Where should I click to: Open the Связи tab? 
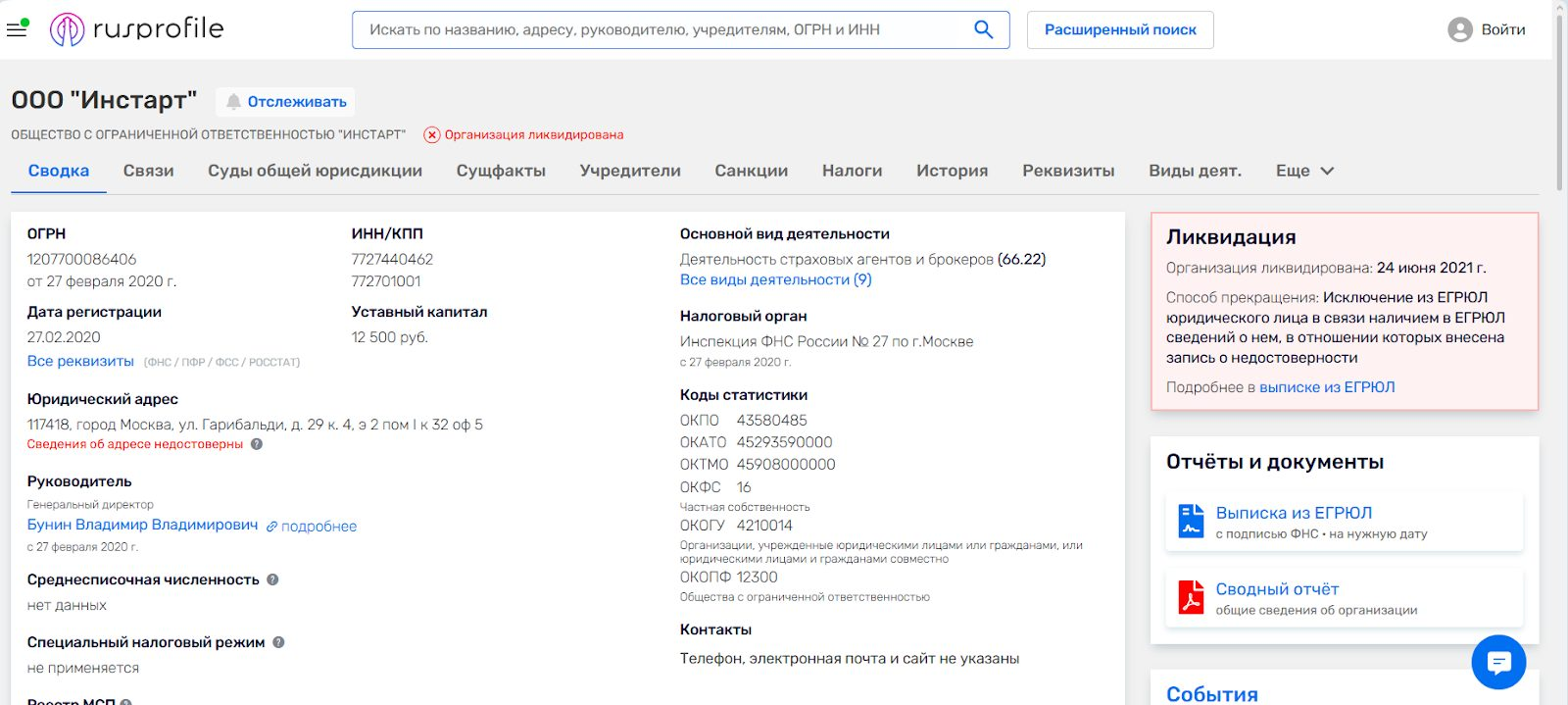[149, 171]
